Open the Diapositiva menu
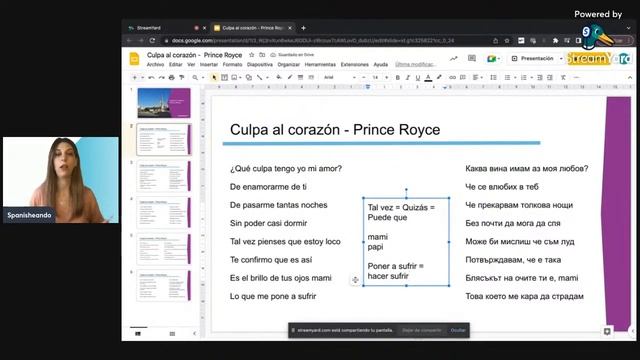640x360 pixels. [260, 64]
